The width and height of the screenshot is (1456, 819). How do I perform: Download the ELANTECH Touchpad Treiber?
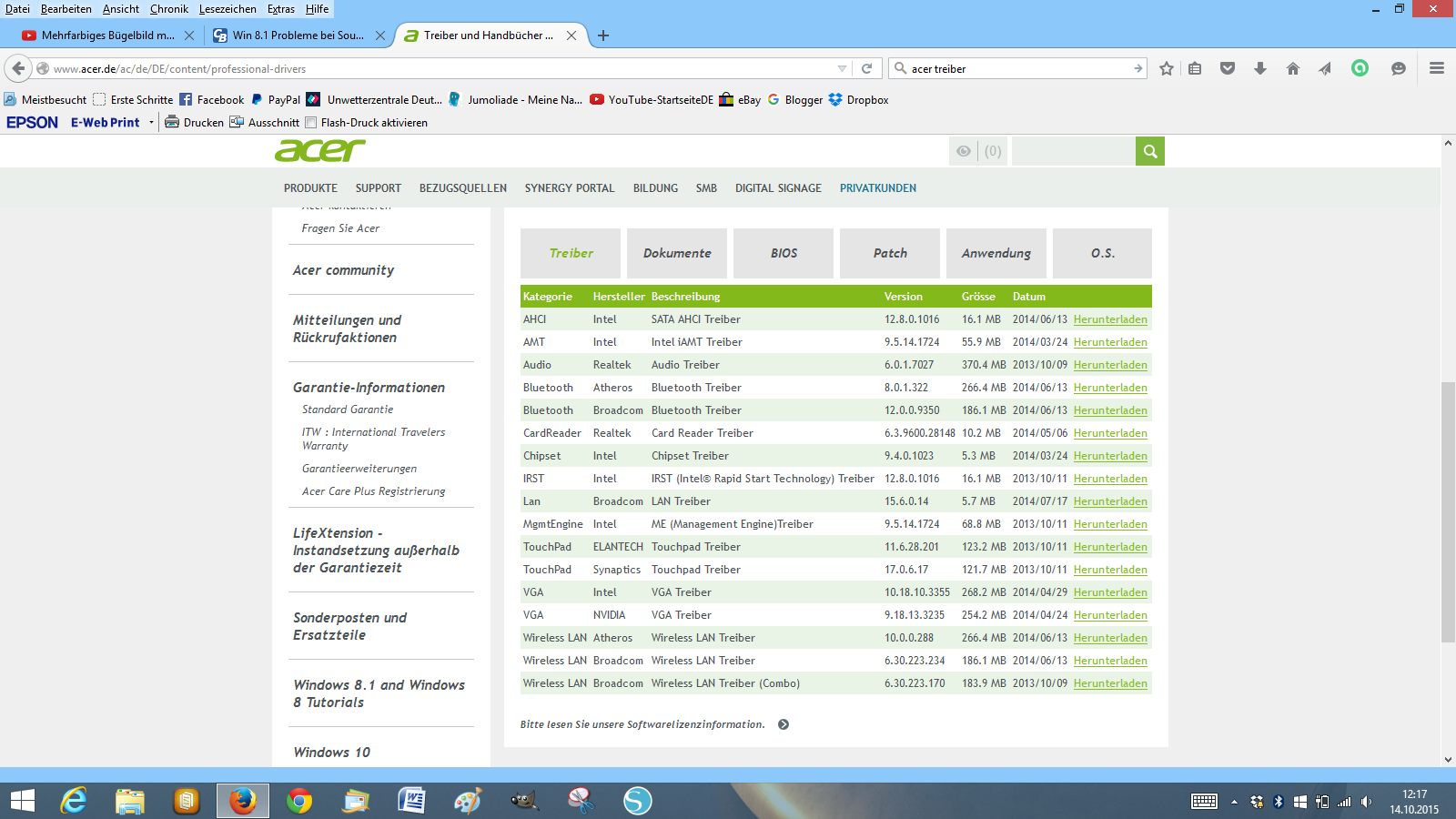1110,547
